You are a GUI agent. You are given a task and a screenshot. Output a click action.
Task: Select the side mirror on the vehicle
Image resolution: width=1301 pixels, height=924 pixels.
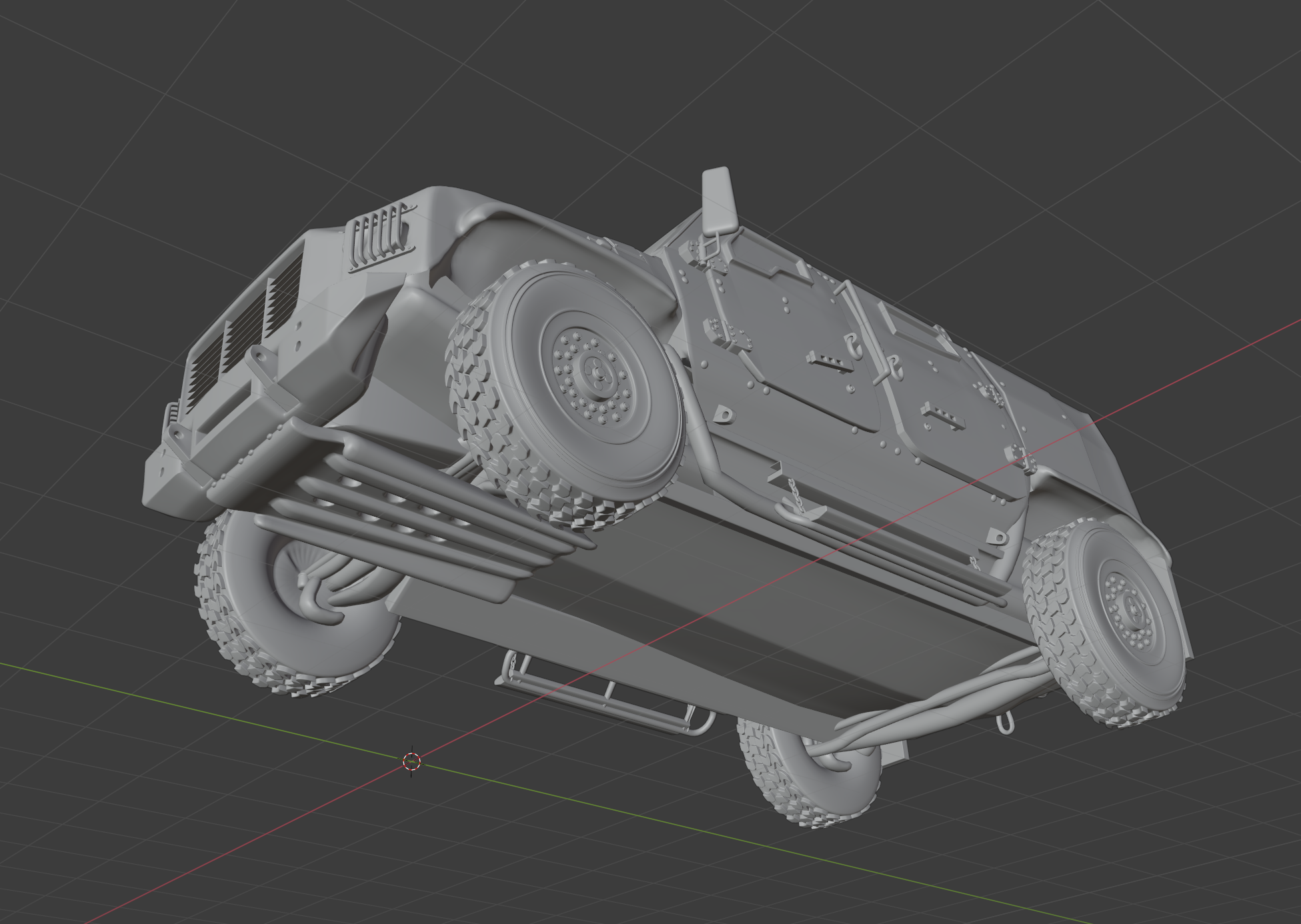719,199
